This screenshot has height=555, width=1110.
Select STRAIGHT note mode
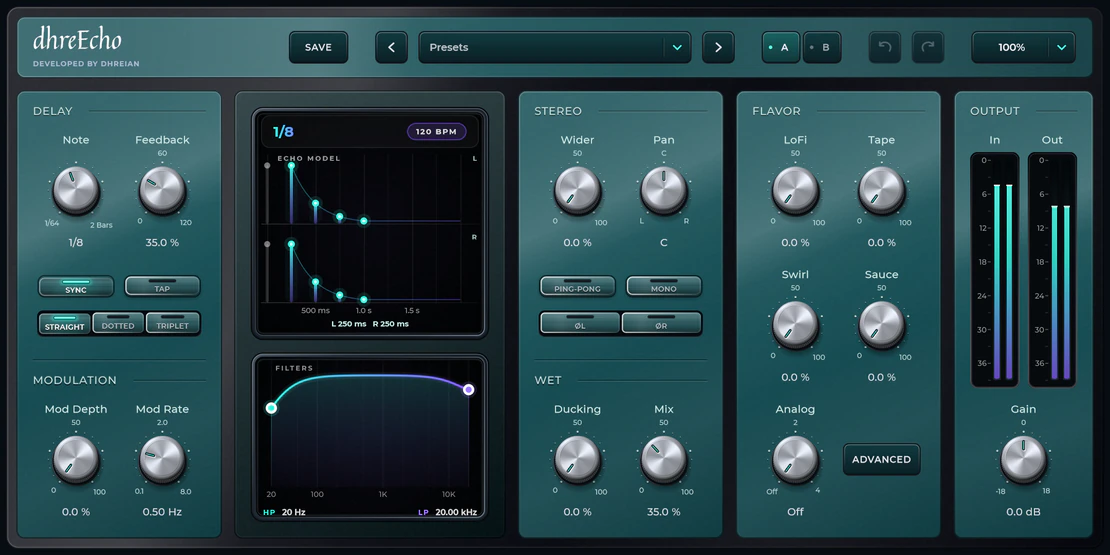(64, 323)
